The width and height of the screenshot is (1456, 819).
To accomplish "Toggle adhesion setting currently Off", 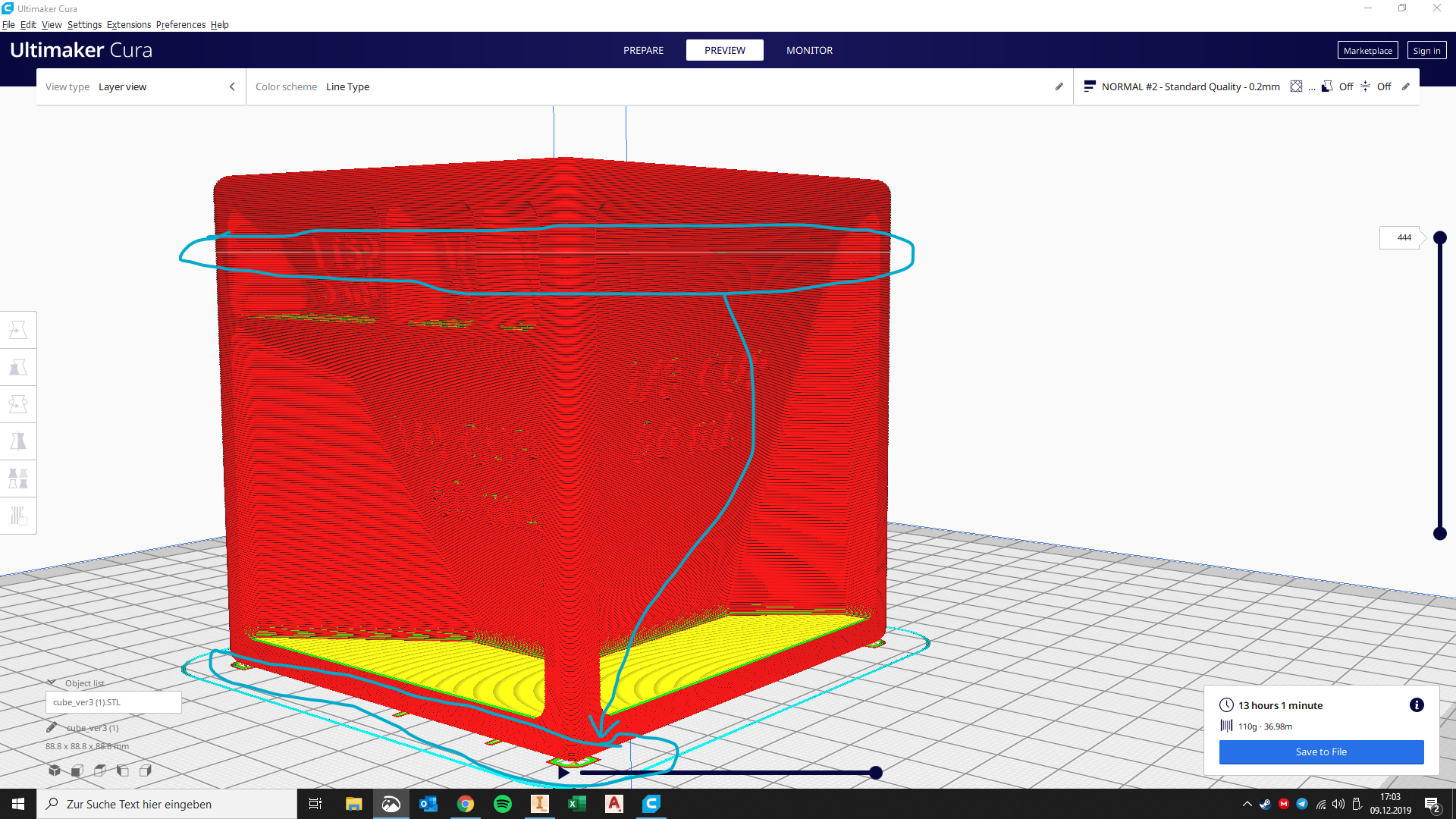I will tap(1383, 86).
